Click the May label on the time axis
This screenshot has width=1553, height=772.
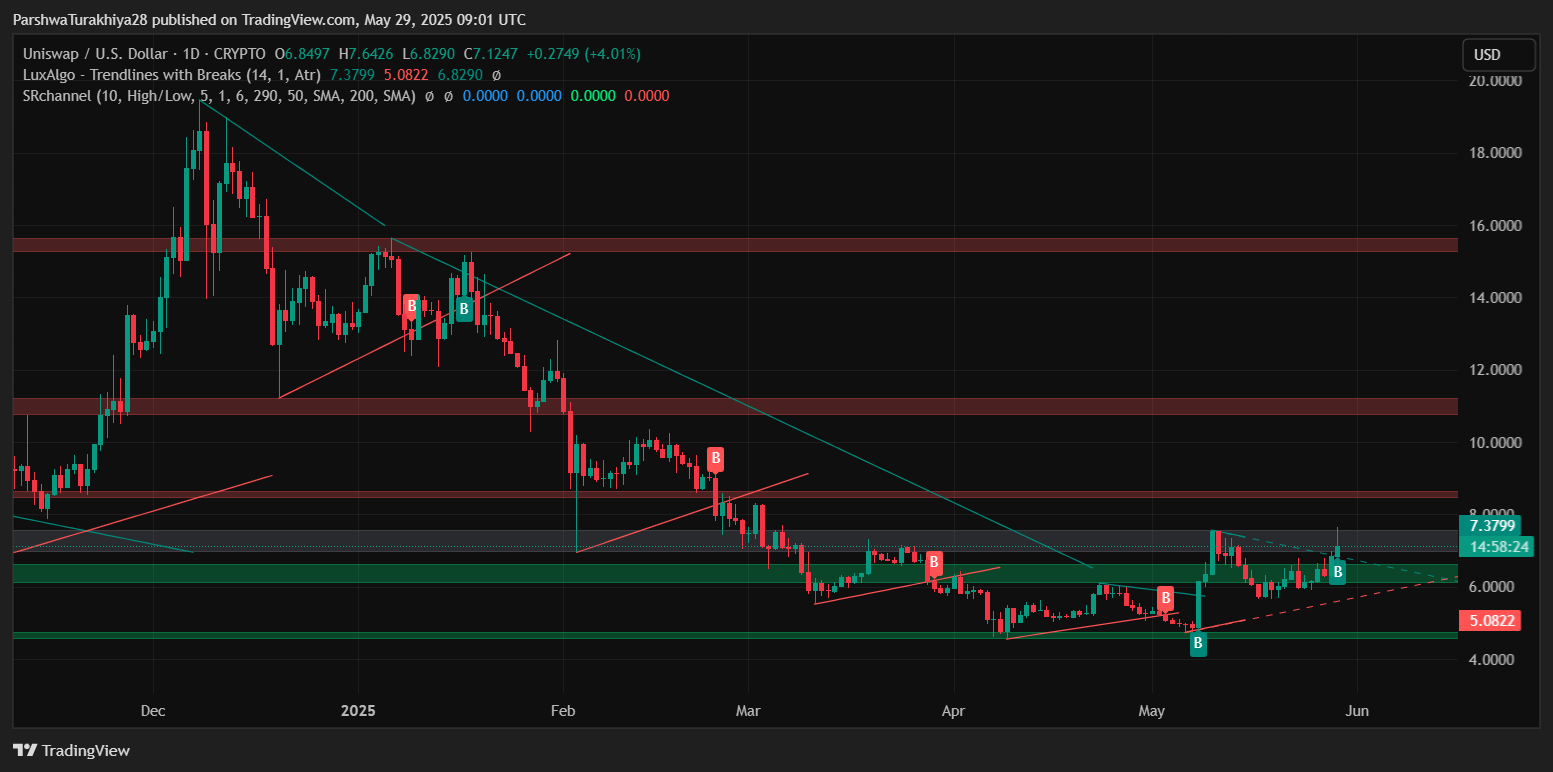(1152, 711)
